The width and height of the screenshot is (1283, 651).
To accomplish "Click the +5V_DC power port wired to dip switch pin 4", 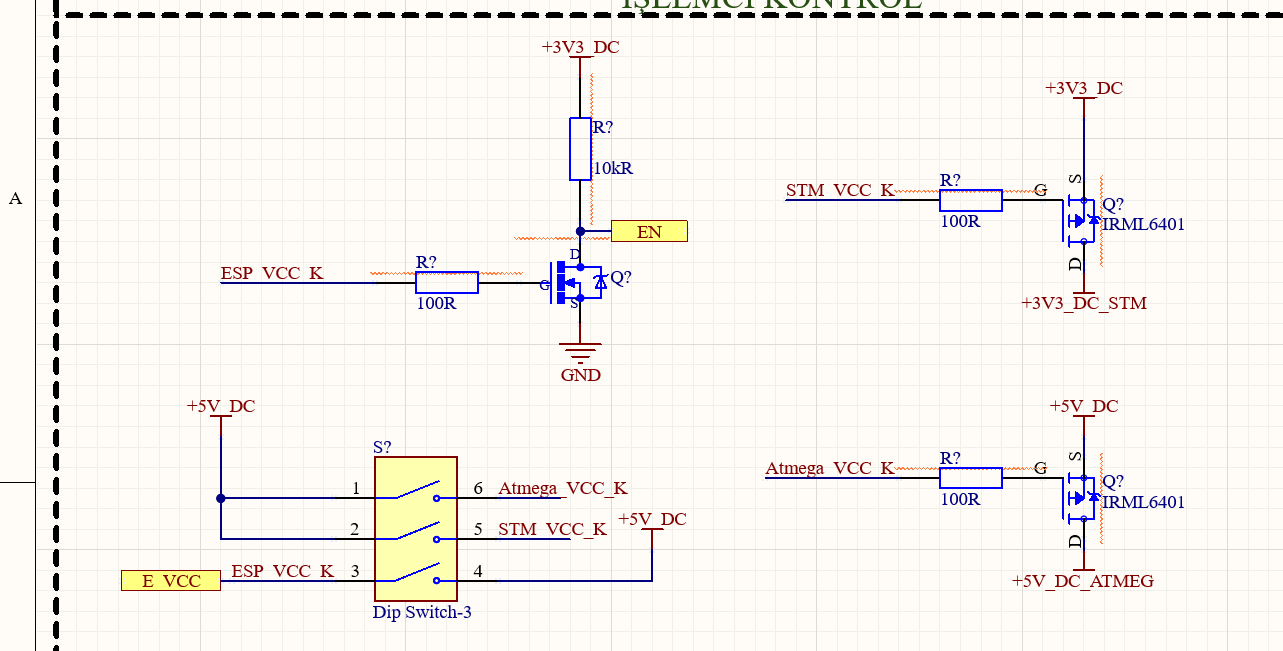I will click(x=652, y=520).
